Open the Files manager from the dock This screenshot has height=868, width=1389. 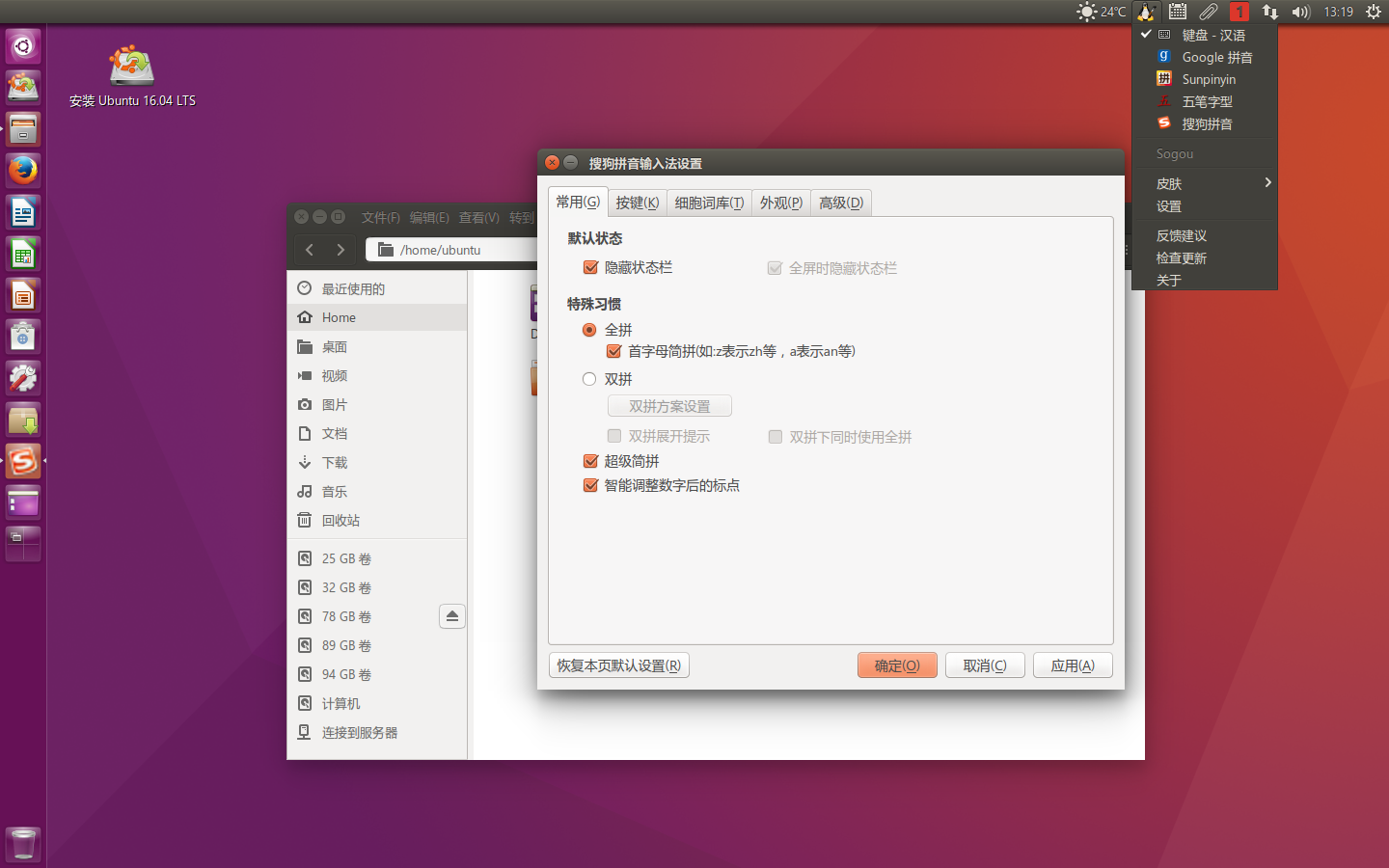[x=23, y=129]
